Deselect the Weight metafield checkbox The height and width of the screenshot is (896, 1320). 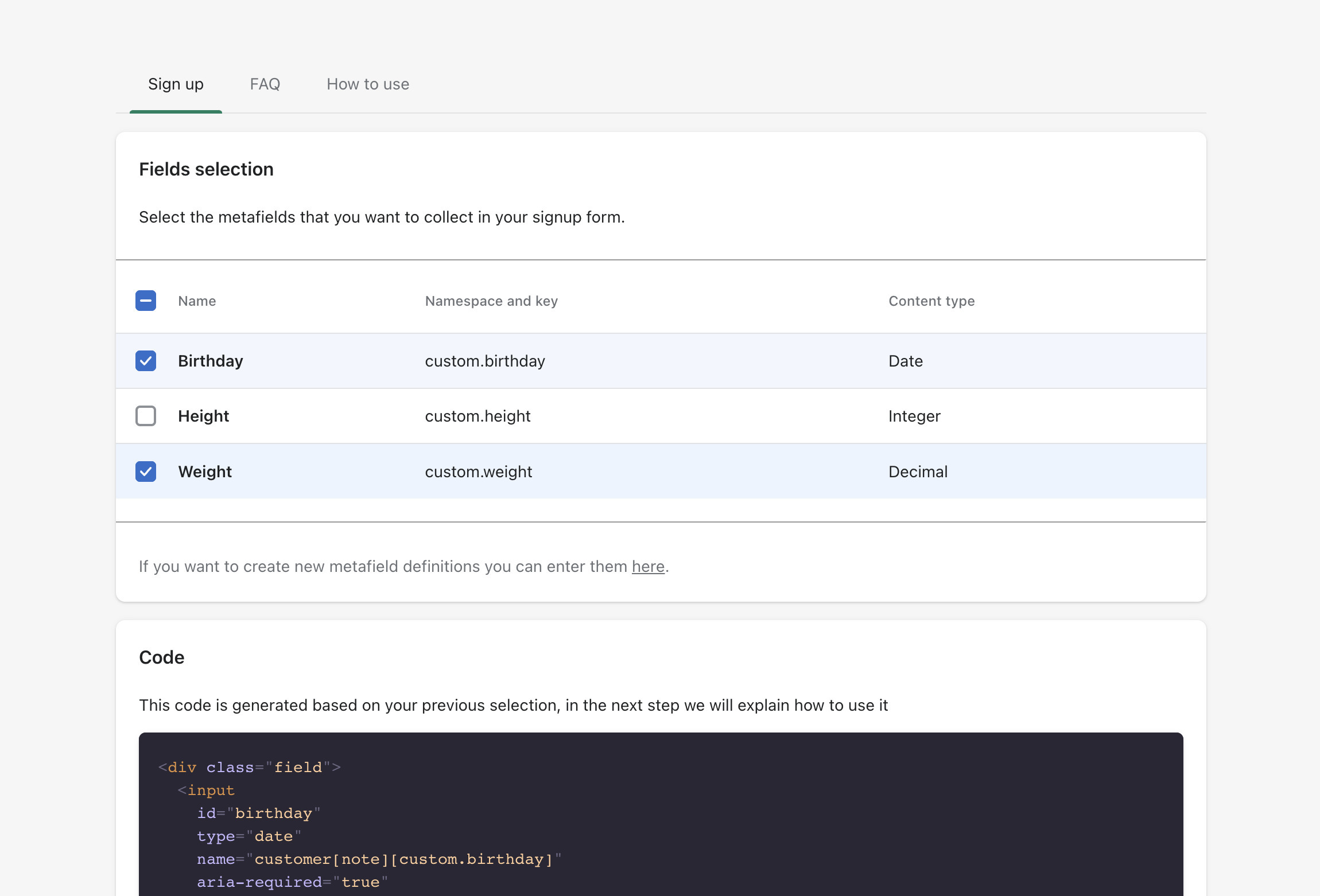146,472
